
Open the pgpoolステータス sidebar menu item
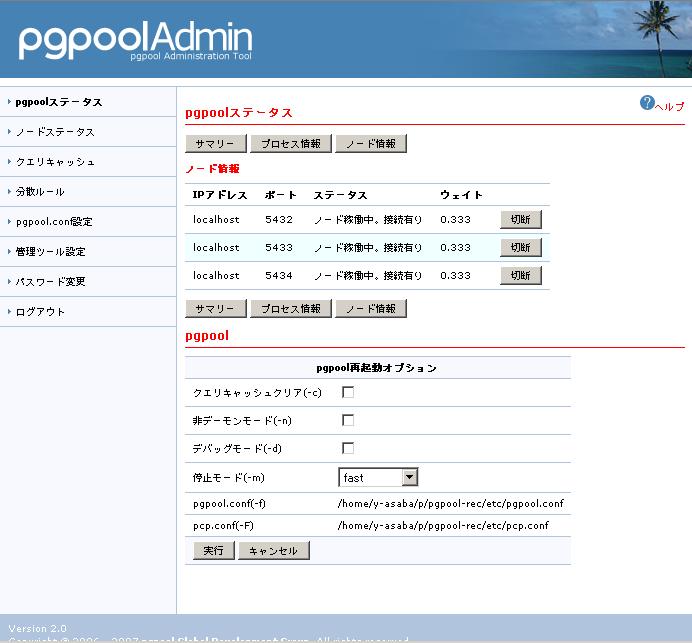(x=59, y=102)
